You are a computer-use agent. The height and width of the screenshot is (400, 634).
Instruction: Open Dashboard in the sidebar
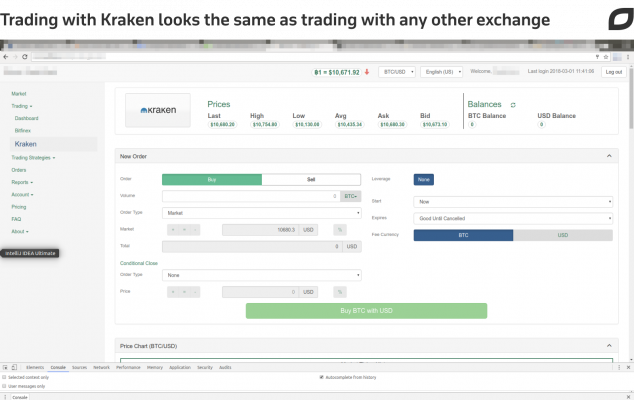point(26,119)
